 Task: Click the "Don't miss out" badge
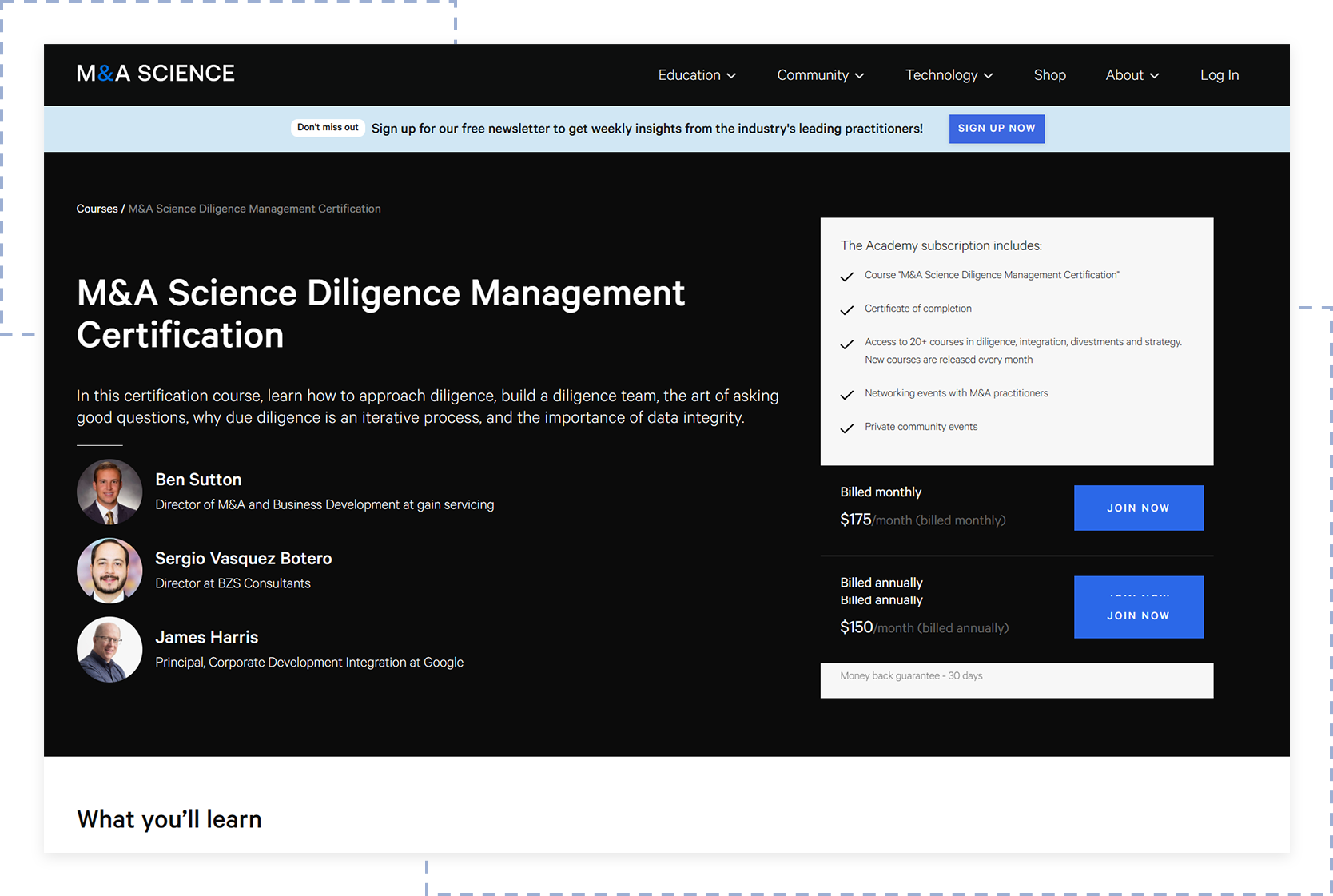coord(328,127)
